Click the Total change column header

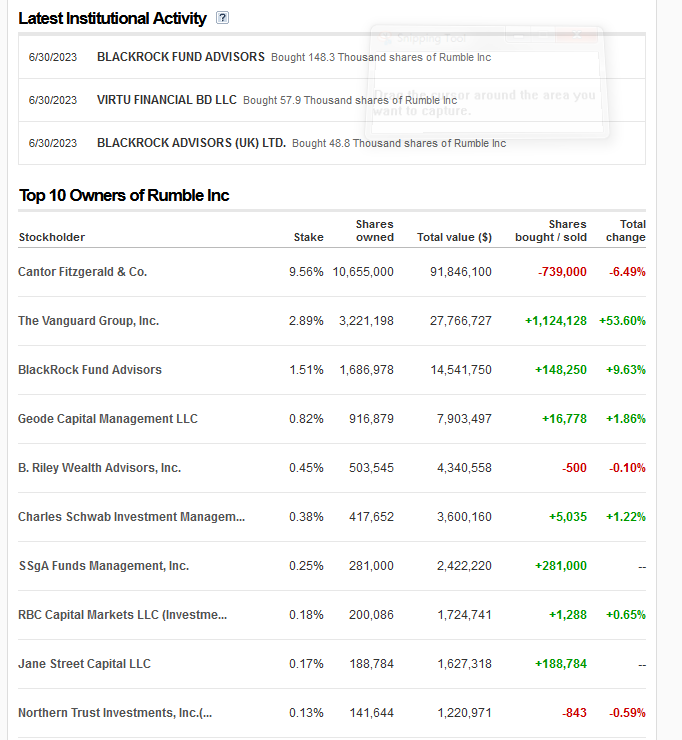pyautogui.click(x=626, y=231)
